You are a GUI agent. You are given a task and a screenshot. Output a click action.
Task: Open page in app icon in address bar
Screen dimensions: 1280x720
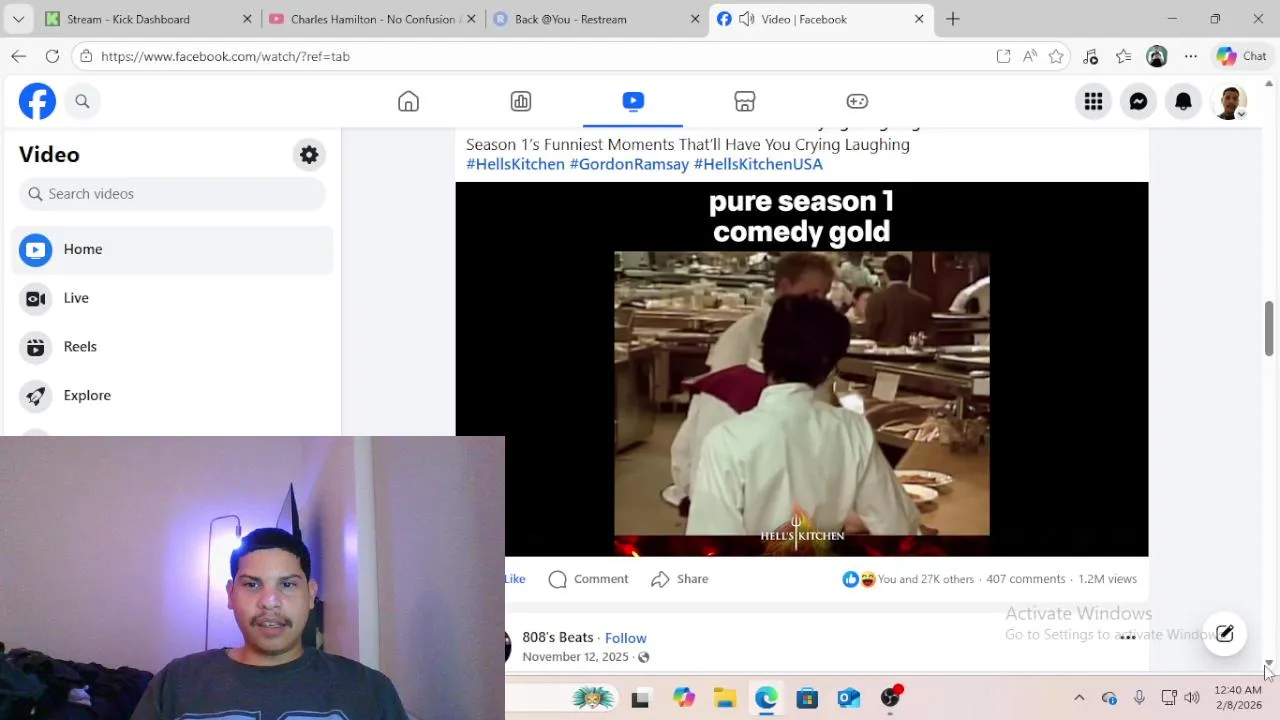(x=1003, y=56)
